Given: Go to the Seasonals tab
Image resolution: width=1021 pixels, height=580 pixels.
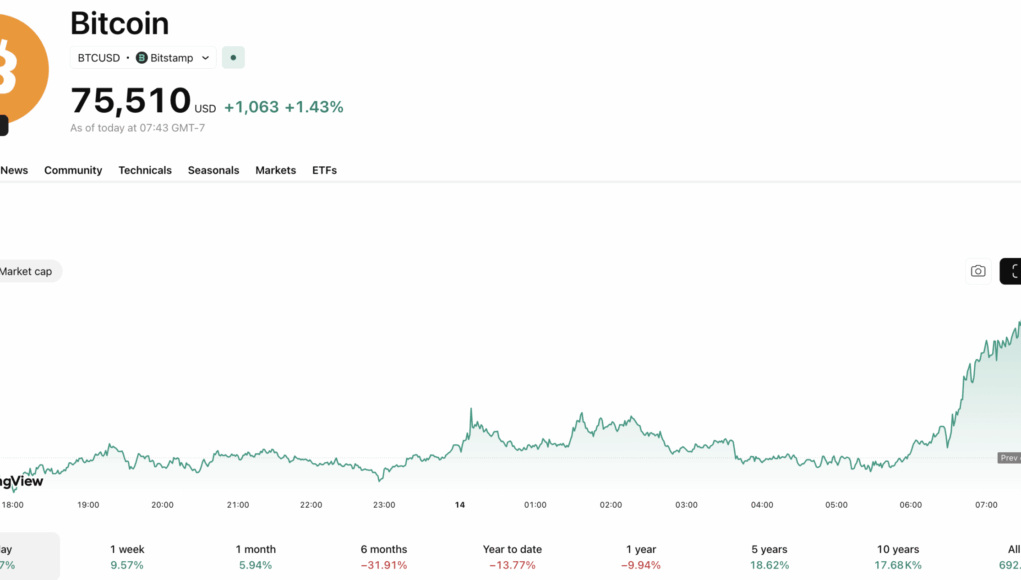Looking at the screenshot, I should (x=213, y=170).
